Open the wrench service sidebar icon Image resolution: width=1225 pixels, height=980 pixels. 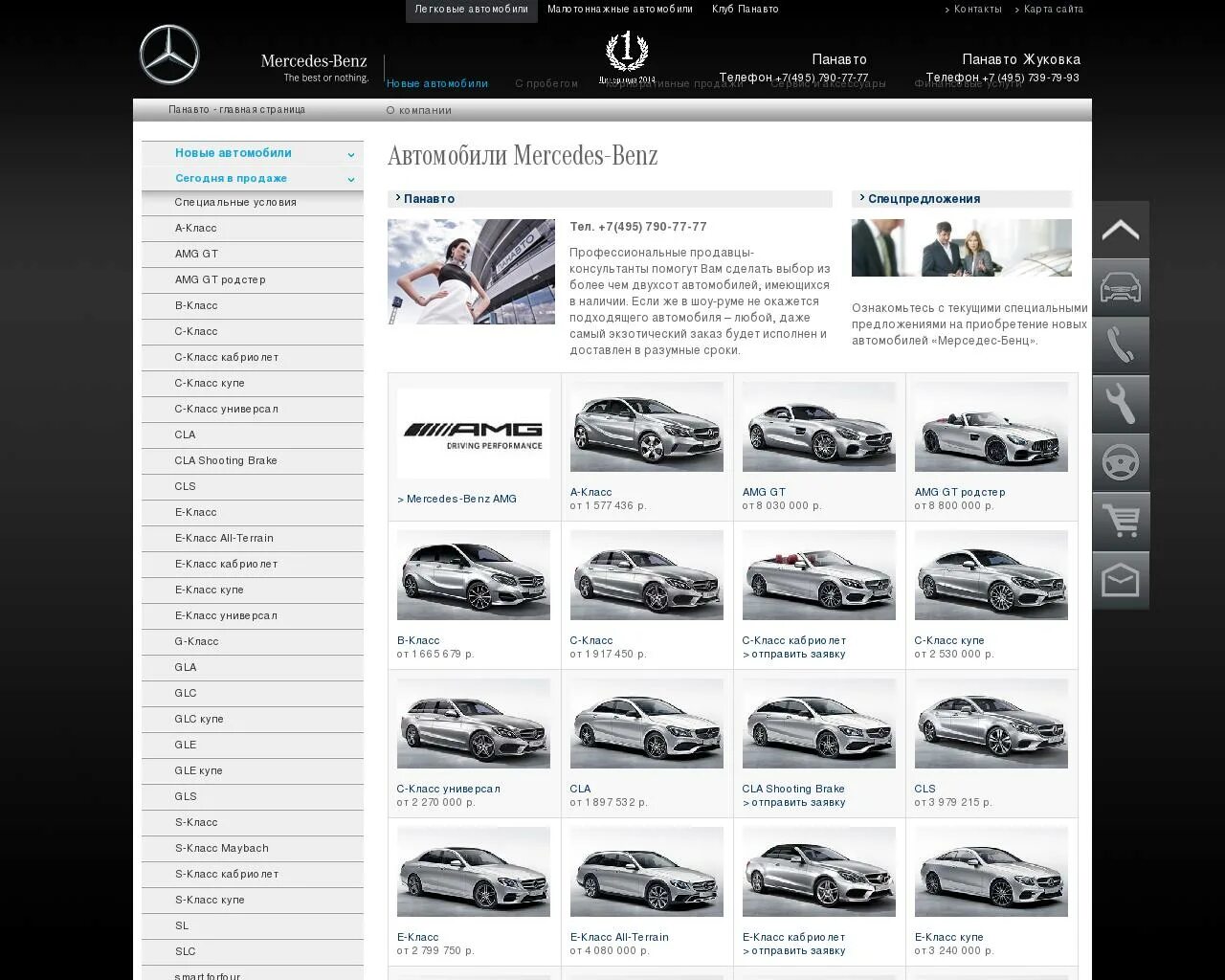[x=1121, y=404]
